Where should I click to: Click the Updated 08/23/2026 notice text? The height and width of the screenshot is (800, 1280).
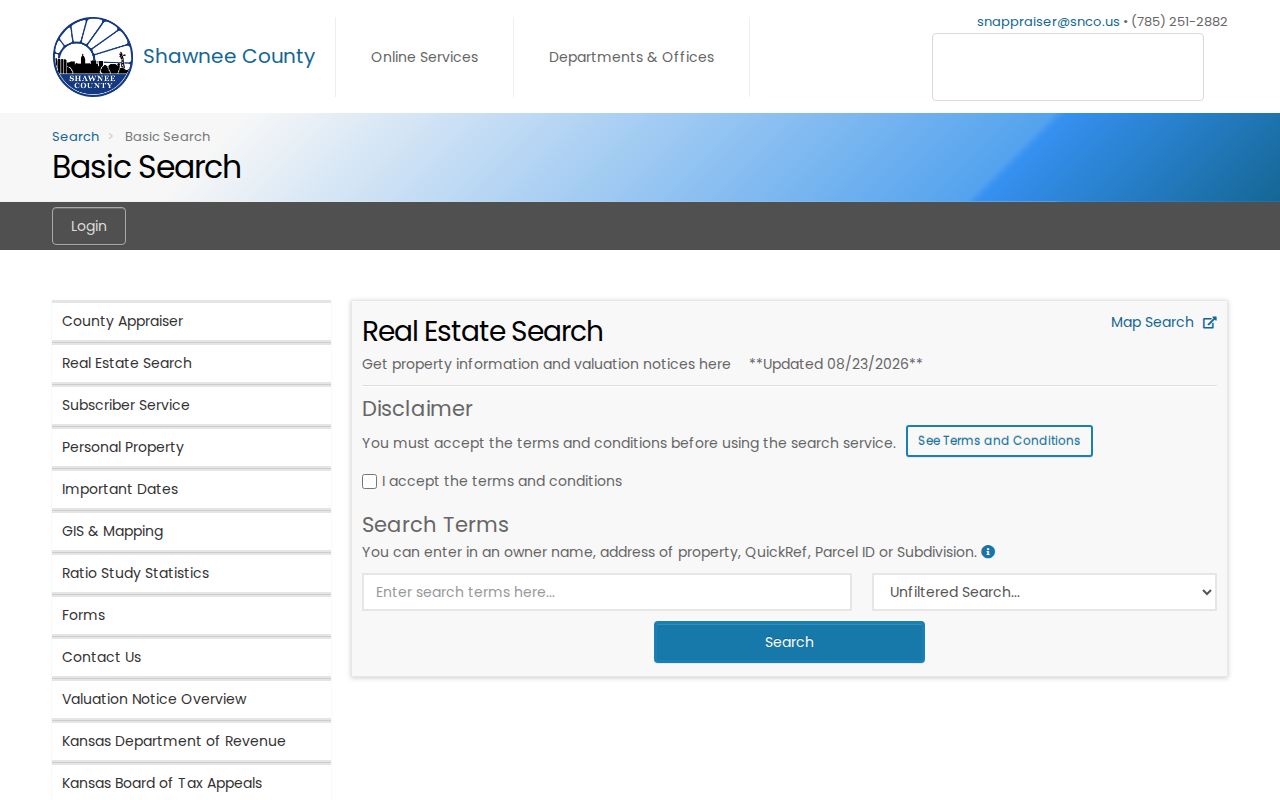tap(836, 364)
